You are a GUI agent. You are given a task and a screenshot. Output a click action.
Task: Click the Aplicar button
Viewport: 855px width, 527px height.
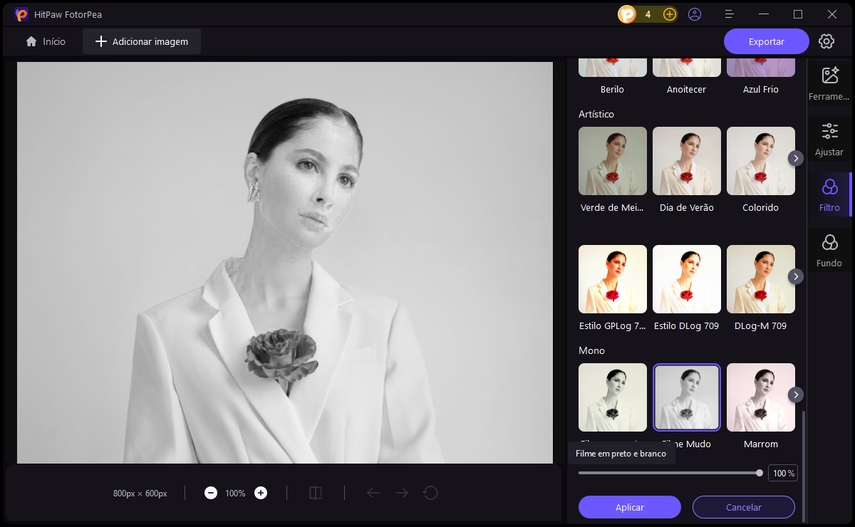pos(629,507)
